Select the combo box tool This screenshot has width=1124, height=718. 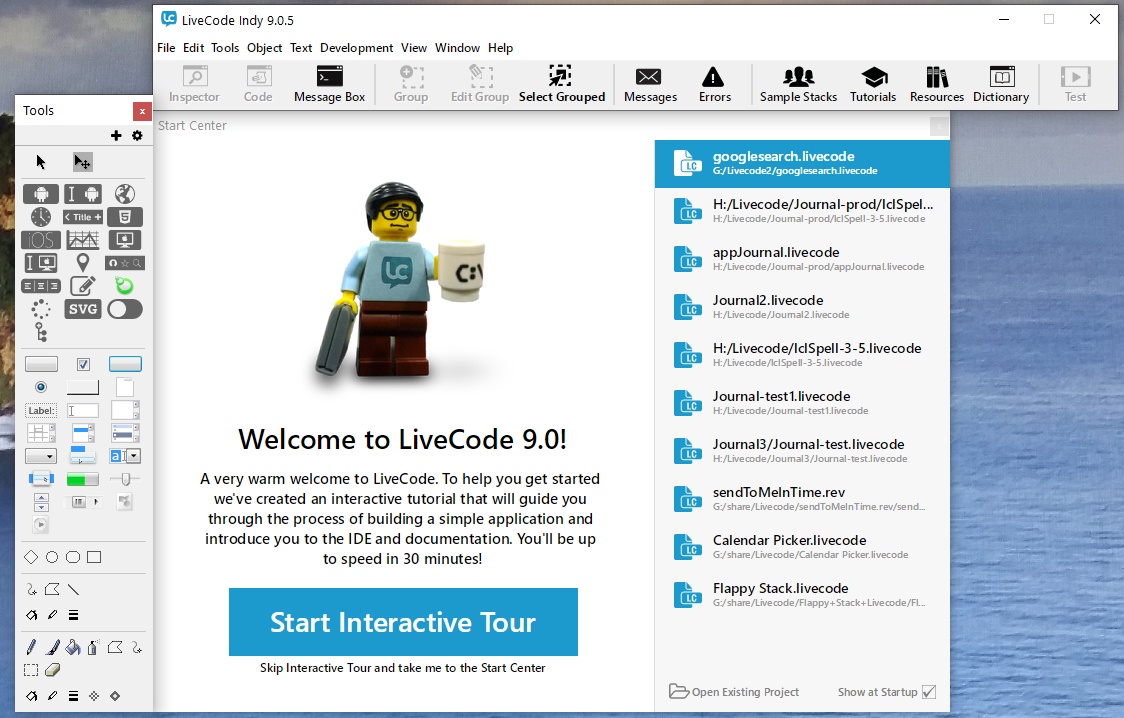click(124, 456)
